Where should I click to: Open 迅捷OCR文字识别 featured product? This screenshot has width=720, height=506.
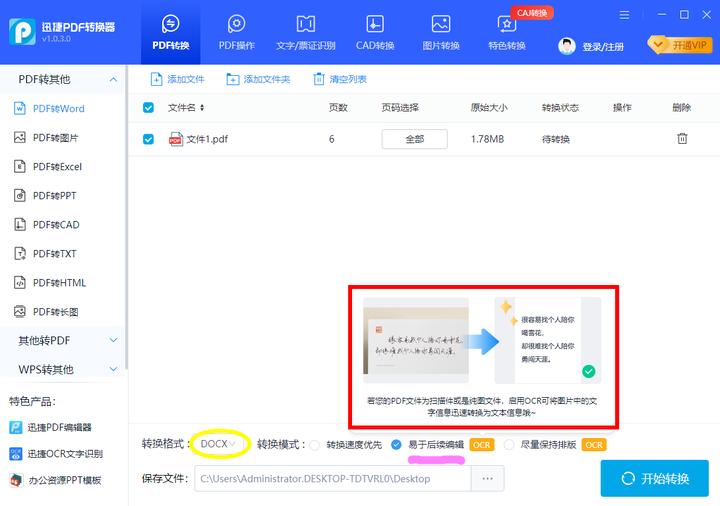(x=56, y=454)
